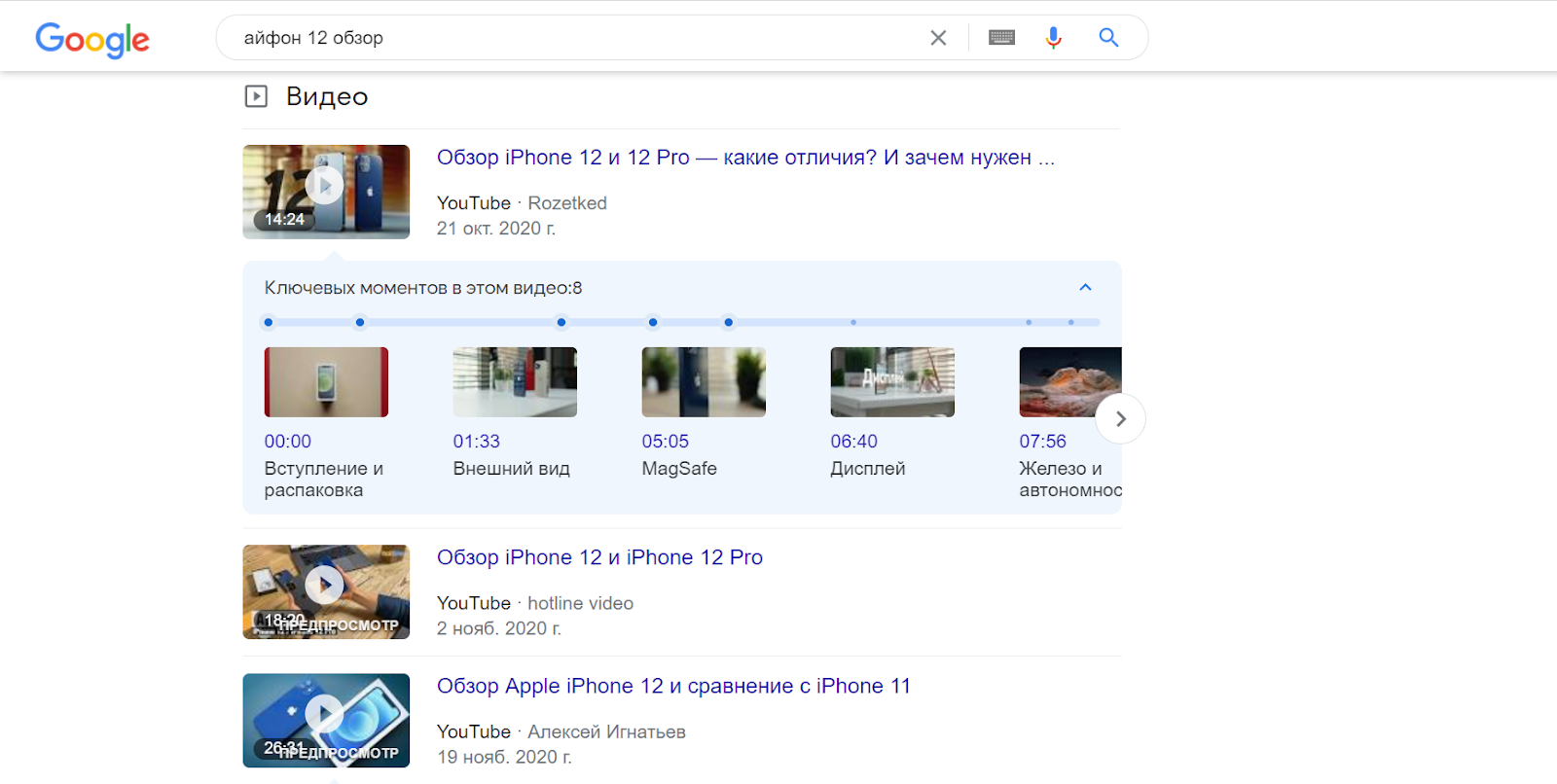Open key moment thumbnail Дисплей
This screenshot has width=1557, height=784.
(892, 382)
